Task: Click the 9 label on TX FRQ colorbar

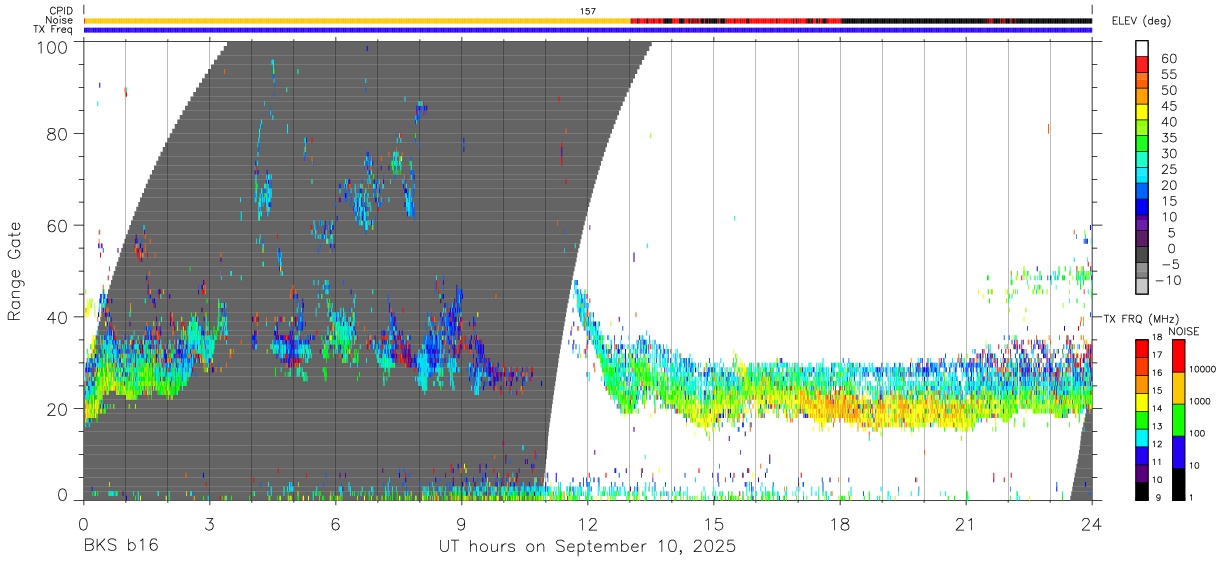Action: pyautogui.click(x=1156, y=497)
